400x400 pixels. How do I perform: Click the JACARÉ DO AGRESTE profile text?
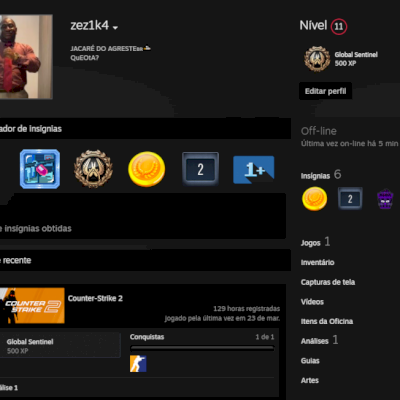(x=110, y=48)
